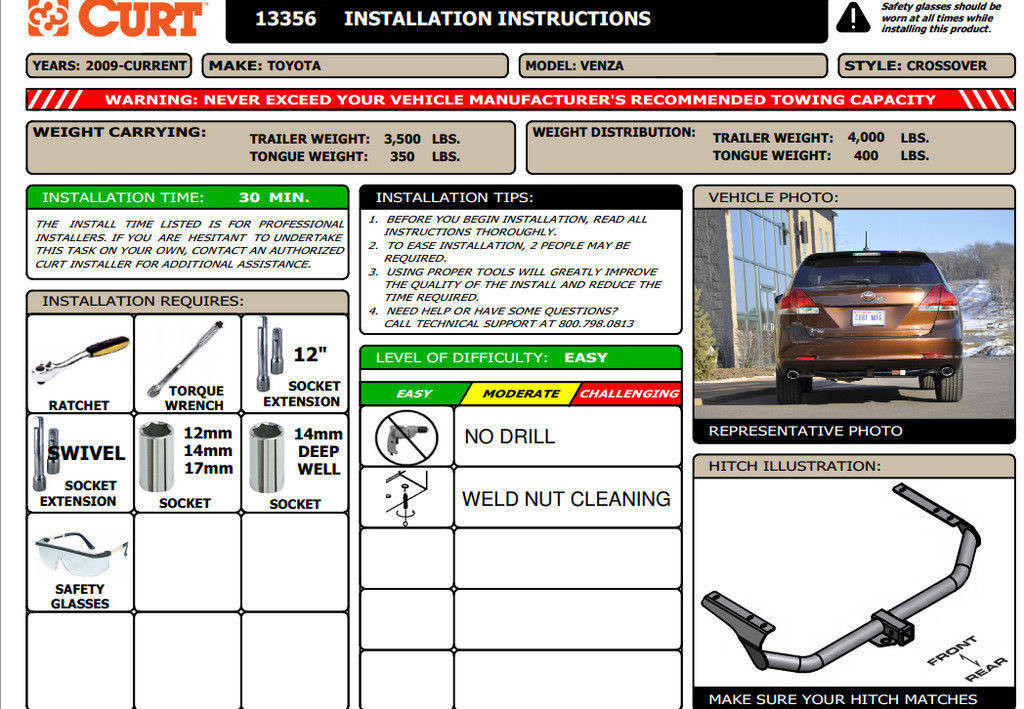Click technical support number "800.798.0813"
This screenshot has width=1024, height=709.
pyautogui.click(x=596, y=324)
